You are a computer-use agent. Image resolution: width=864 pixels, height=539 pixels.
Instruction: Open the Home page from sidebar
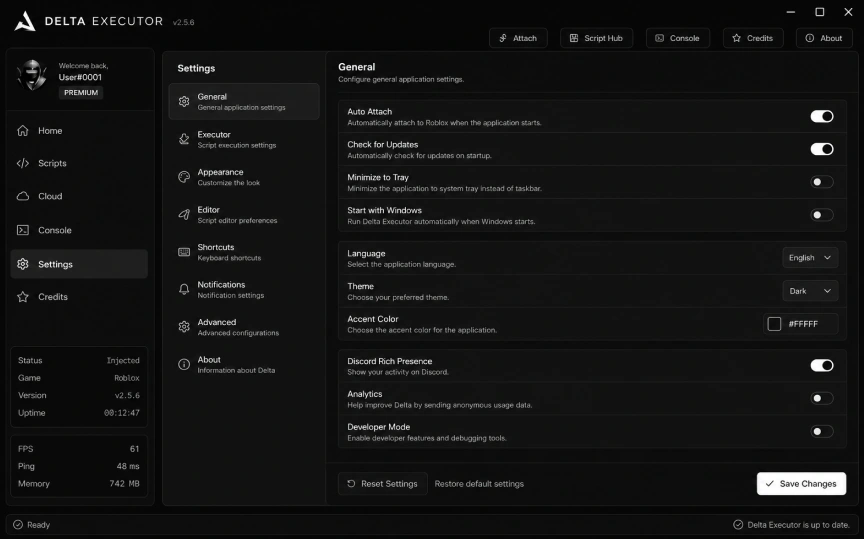(x=79, y=131)
